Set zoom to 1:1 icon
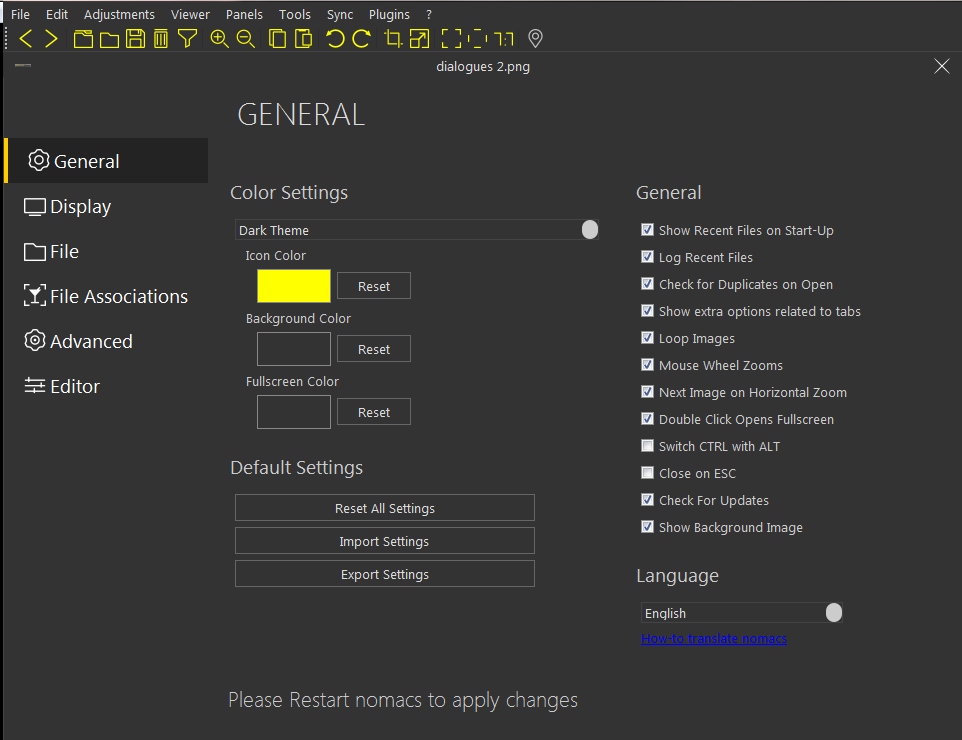Image resolution: width=962 pixels, height=740 pixels. [x=504, y=39]
